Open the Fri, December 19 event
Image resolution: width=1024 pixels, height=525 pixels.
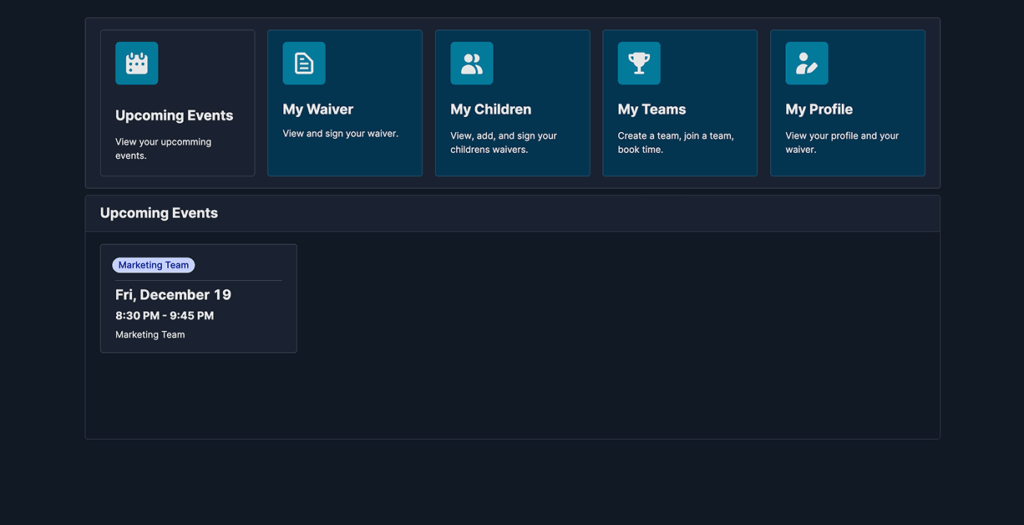click(x=173, y=295)
